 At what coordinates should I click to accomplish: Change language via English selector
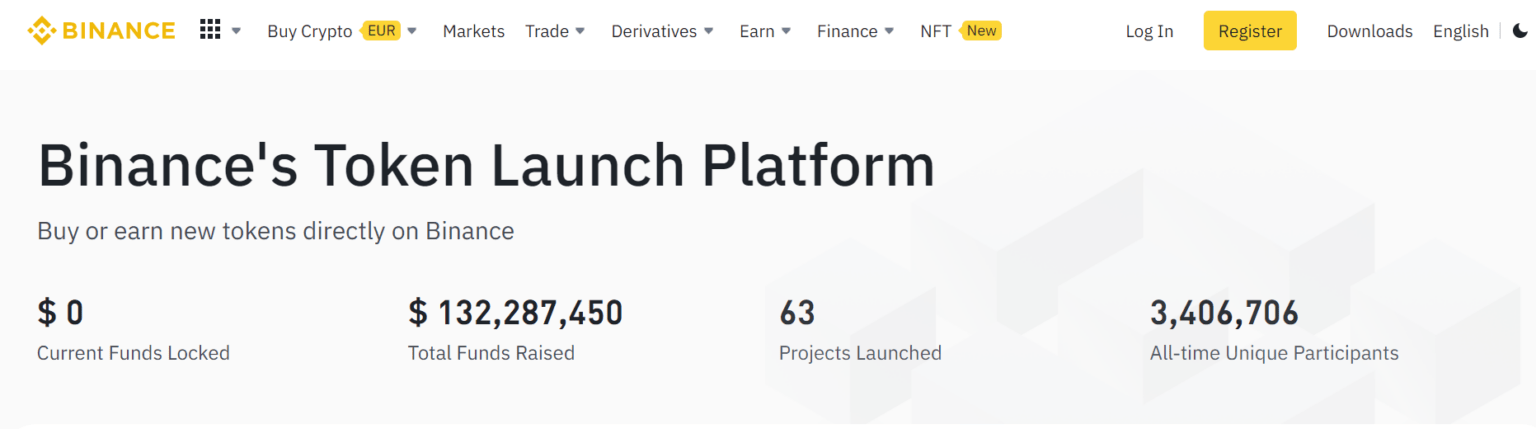click(x=1460, y=31)
